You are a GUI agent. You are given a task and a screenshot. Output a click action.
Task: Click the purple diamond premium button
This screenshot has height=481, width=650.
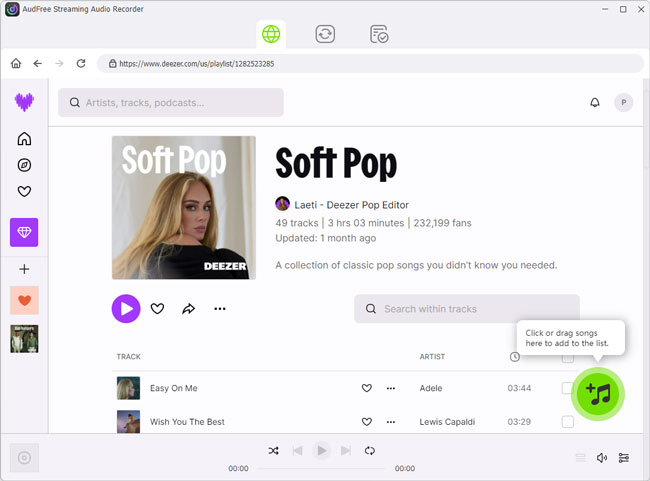(x=24, y=232)
